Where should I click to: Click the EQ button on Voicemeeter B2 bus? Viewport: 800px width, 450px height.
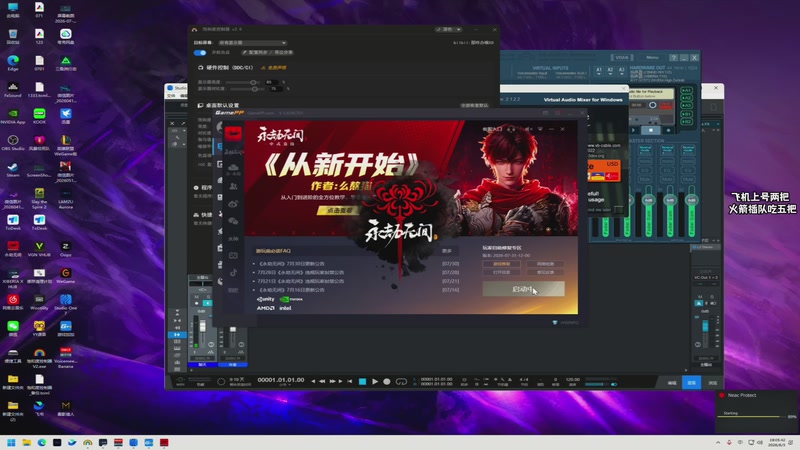[x=688, y=170]
